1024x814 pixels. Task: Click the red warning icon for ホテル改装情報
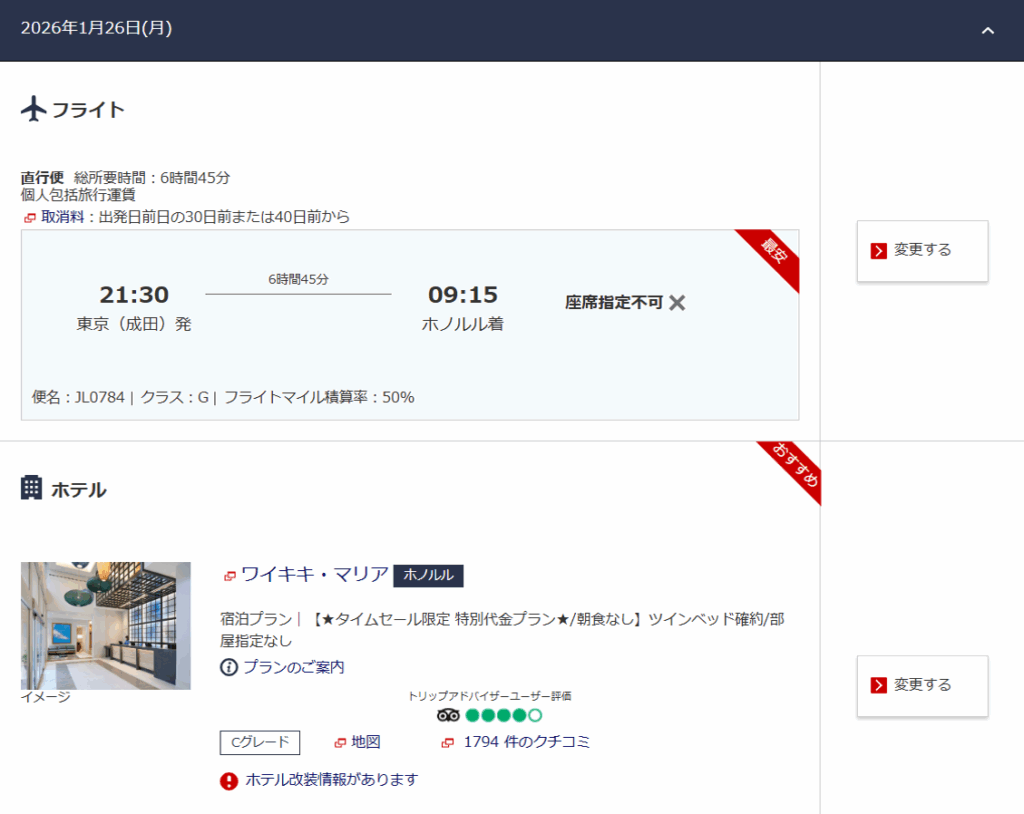(x=229, y=780)
